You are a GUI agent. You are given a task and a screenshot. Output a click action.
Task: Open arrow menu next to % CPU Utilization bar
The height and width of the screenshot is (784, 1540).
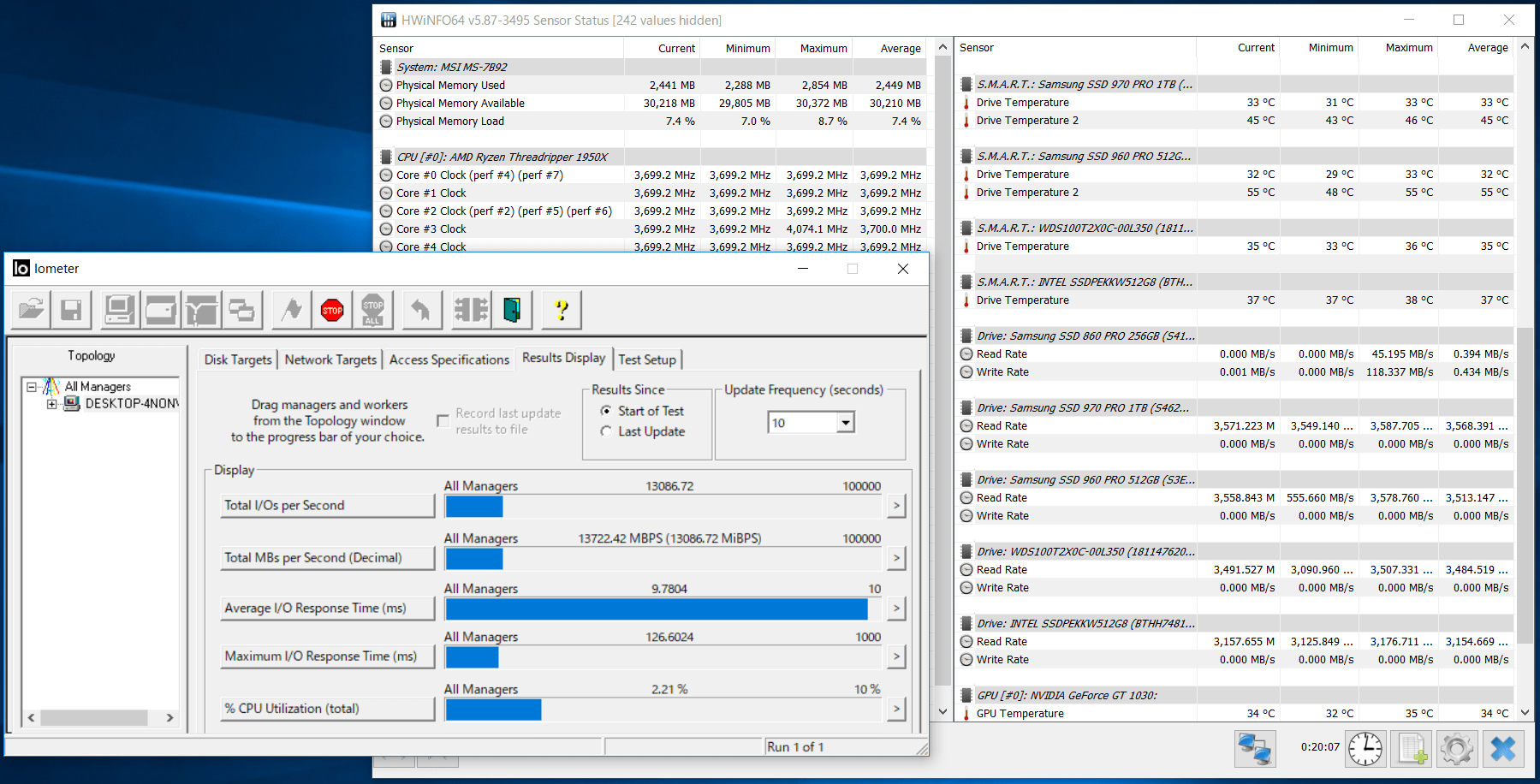coord(896,709)
